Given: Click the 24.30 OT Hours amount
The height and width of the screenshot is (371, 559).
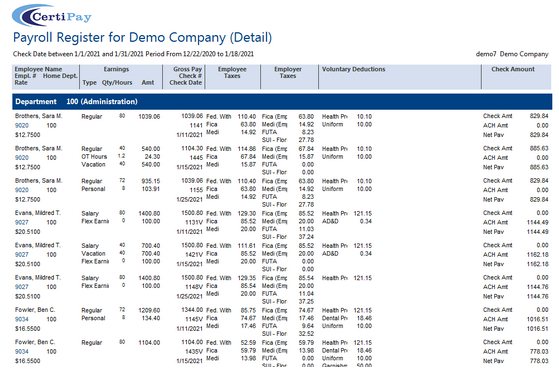Looking at the screenshot, I should (x=152, y=156).
